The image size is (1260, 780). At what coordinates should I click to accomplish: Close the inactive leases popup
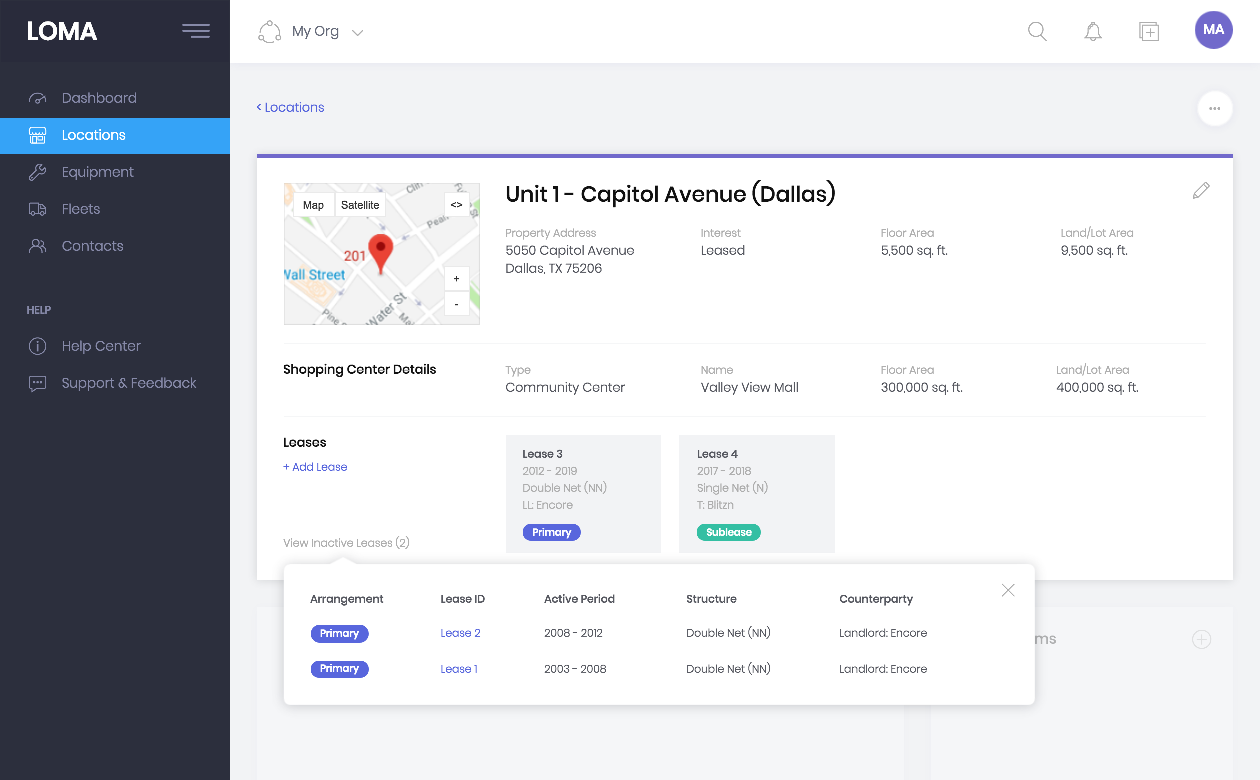click(1008, 590)
